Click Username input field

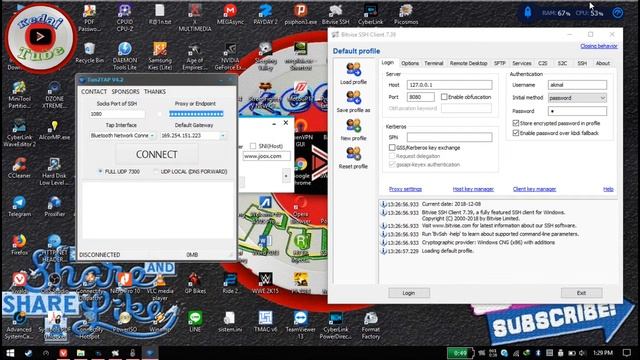tap(577, 85)
